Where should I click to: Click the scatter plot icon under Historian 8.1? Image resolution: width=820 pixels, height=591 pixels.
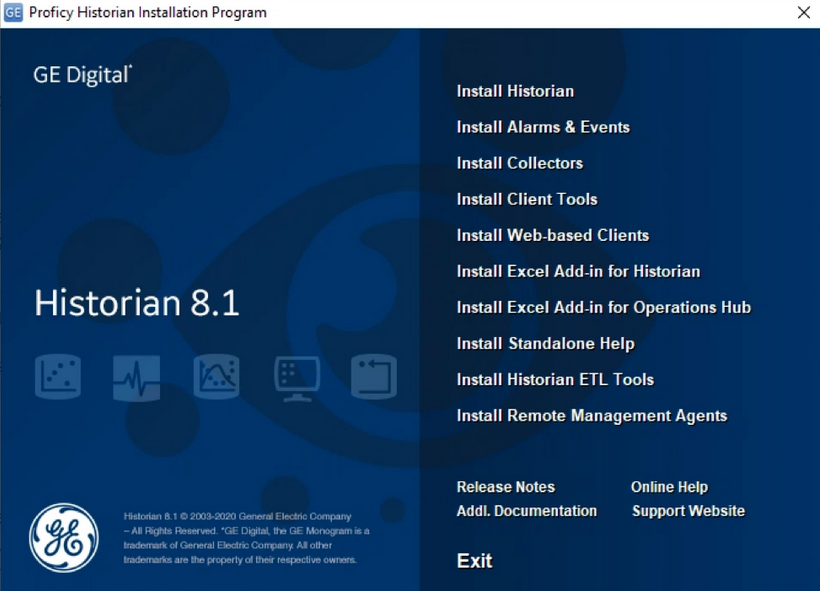click(58, 378)
